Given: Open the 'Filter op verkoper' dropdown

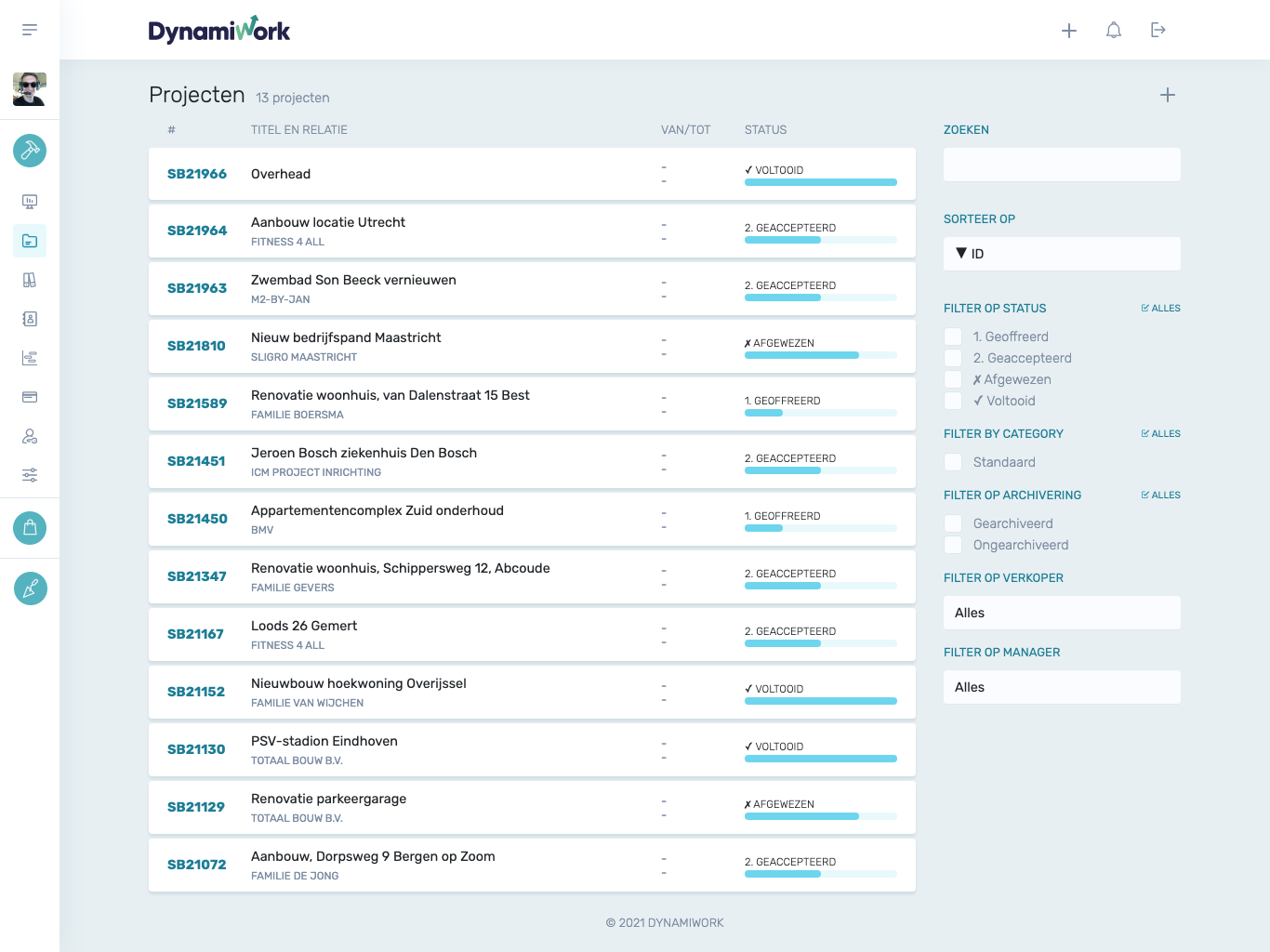Looking at the screenshot, I should (x=1062, y=613).
